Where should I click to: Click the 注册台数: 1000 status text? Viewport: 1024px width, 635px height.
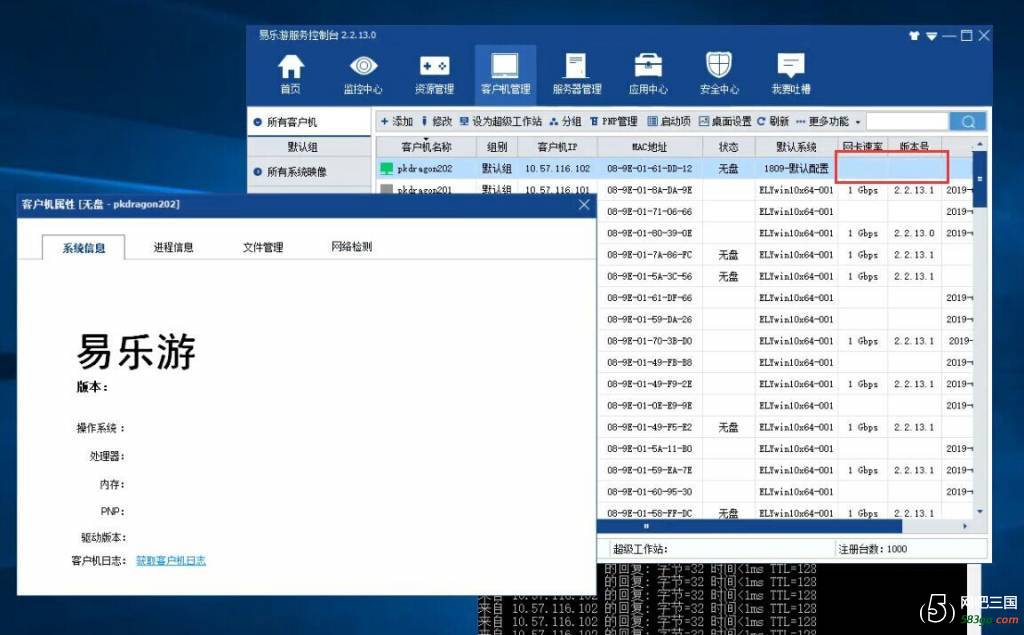click(872, 549)
